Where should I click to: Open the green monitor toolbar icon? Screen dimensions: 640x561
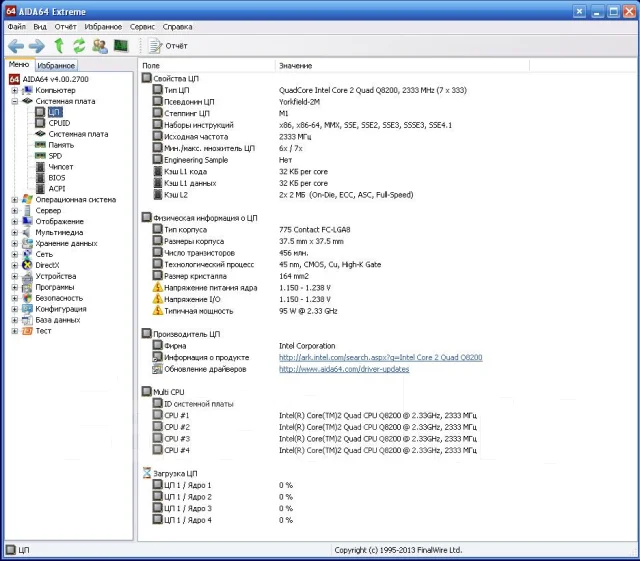point(121,45)
